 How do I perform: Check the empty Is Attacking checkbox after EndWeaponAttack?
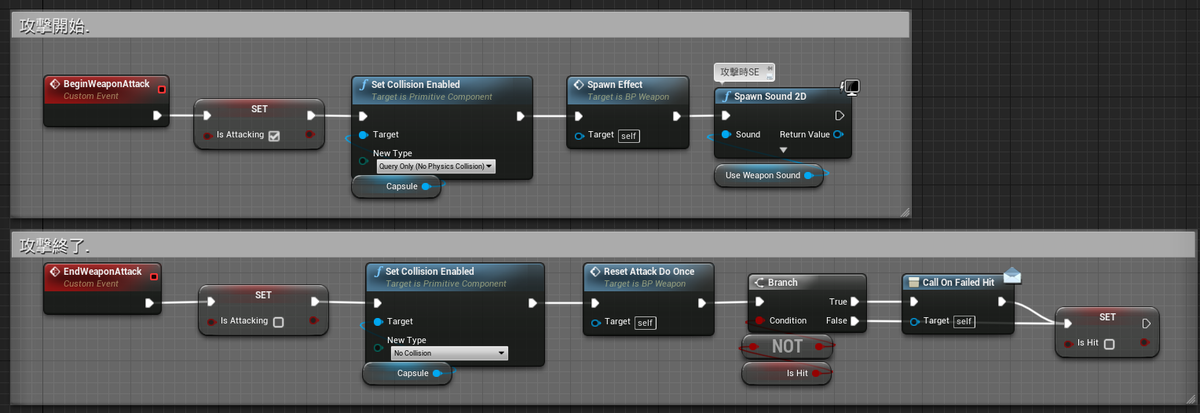[x=279, y=321]
